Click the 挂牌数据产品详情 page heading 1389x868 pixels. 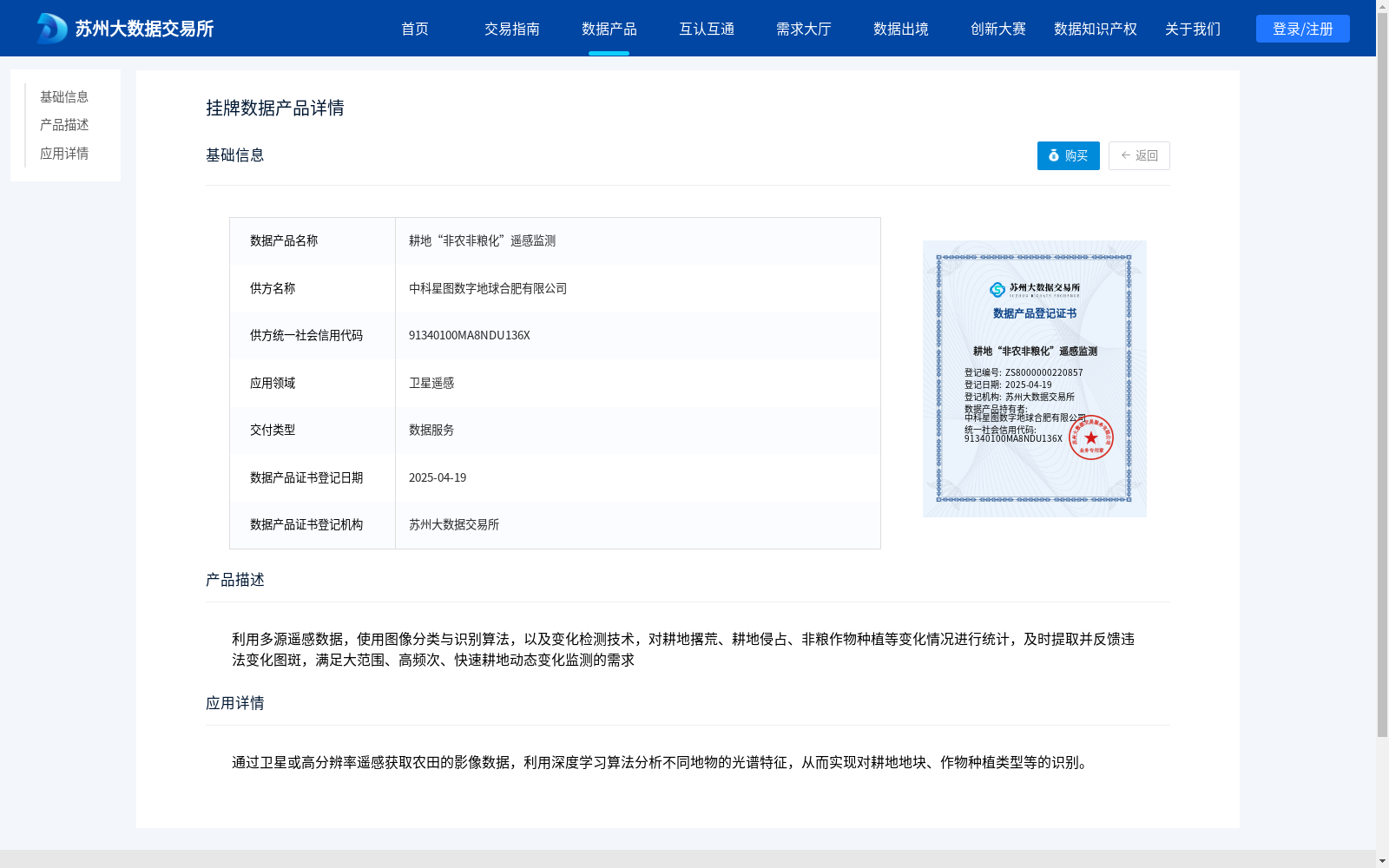(275, 108)
